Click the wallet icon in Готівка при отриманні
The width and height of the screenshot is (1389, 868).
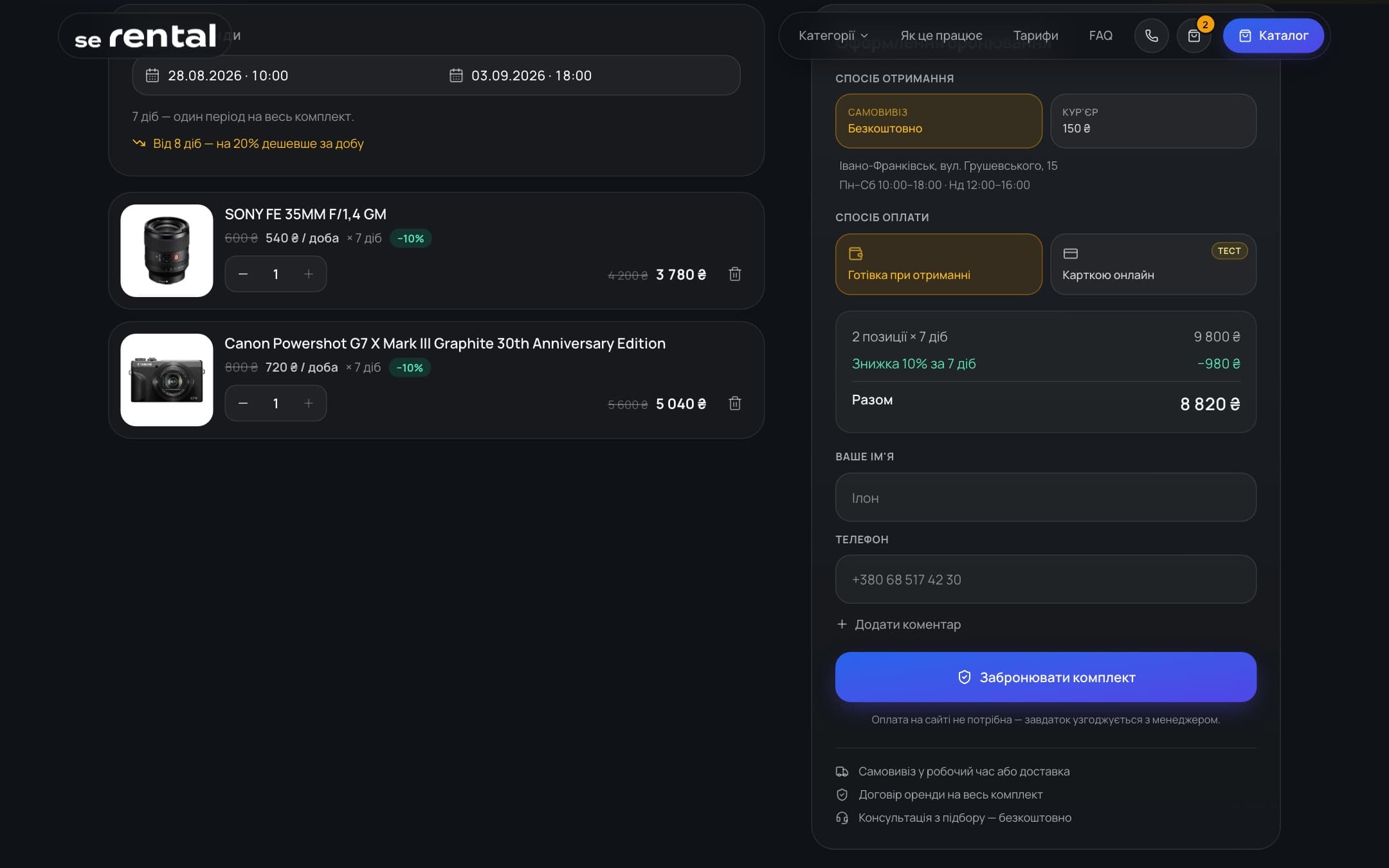point(856,253)
